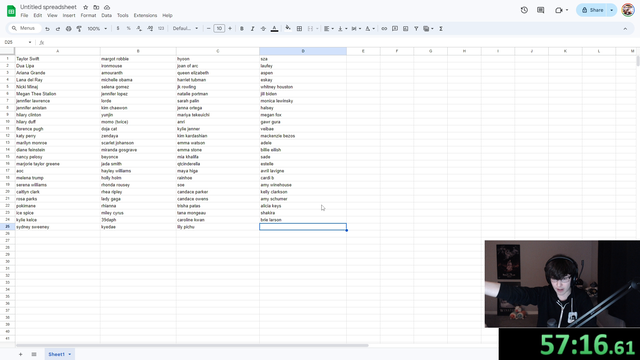Click the Share button
The image size is (640, 360).
pos(593,10)
